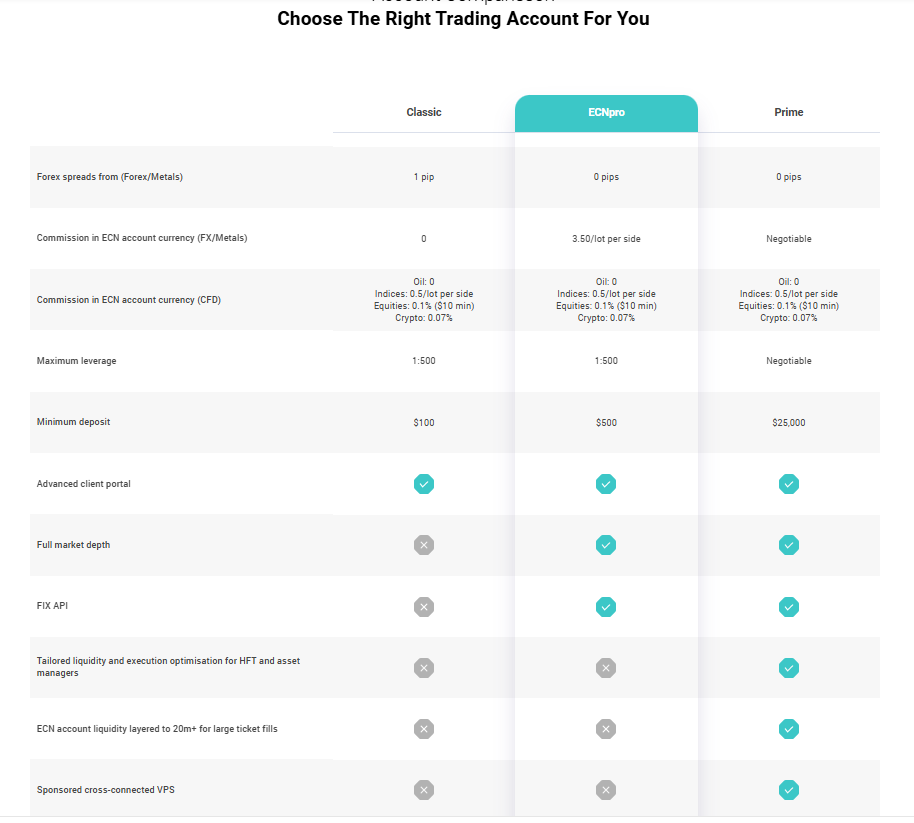Image resolution: width=914 pixels, height=823 pixels.
Task: Switch to the Prime account column header
Action: [x=789, y=112]
